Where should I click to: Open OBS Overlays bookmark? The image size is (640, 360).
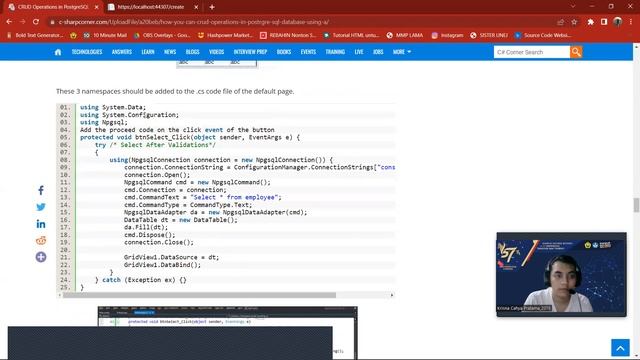(x=162, y=36)
